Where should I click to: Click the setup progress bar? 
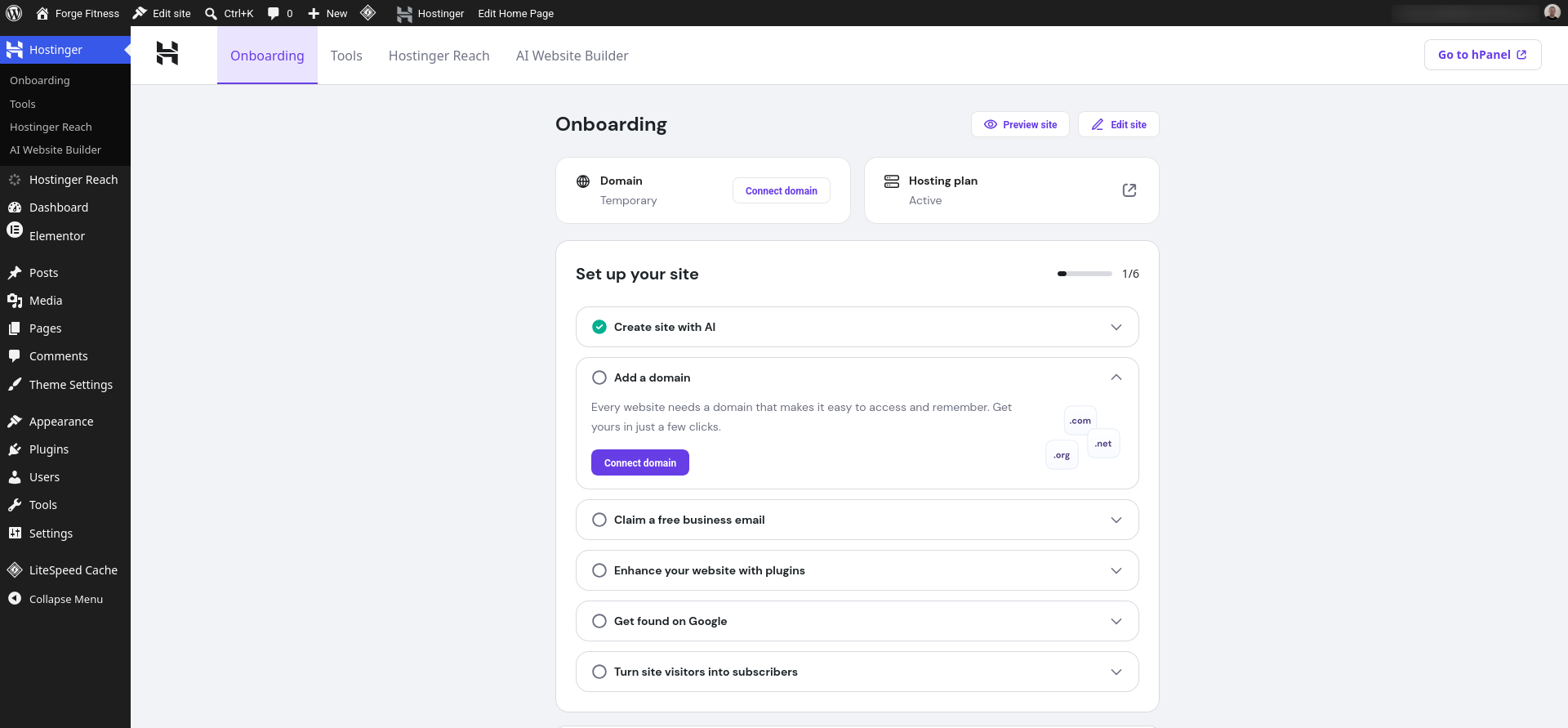pos(1085,274)
